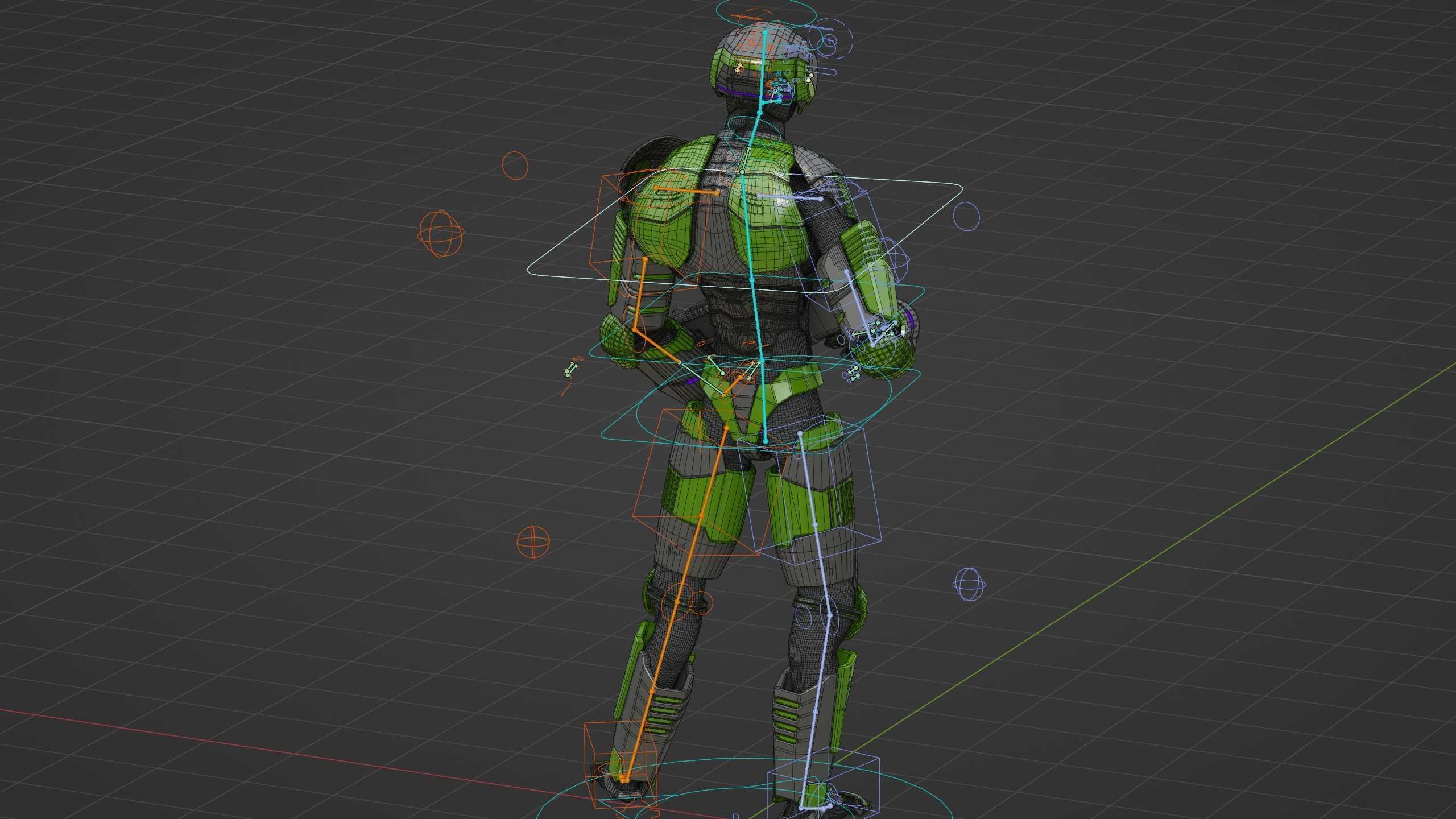Select the orange wireframe sphere elbow pole control
The height and width of the screenshot is (819, 1456).
tap(441, 234)
